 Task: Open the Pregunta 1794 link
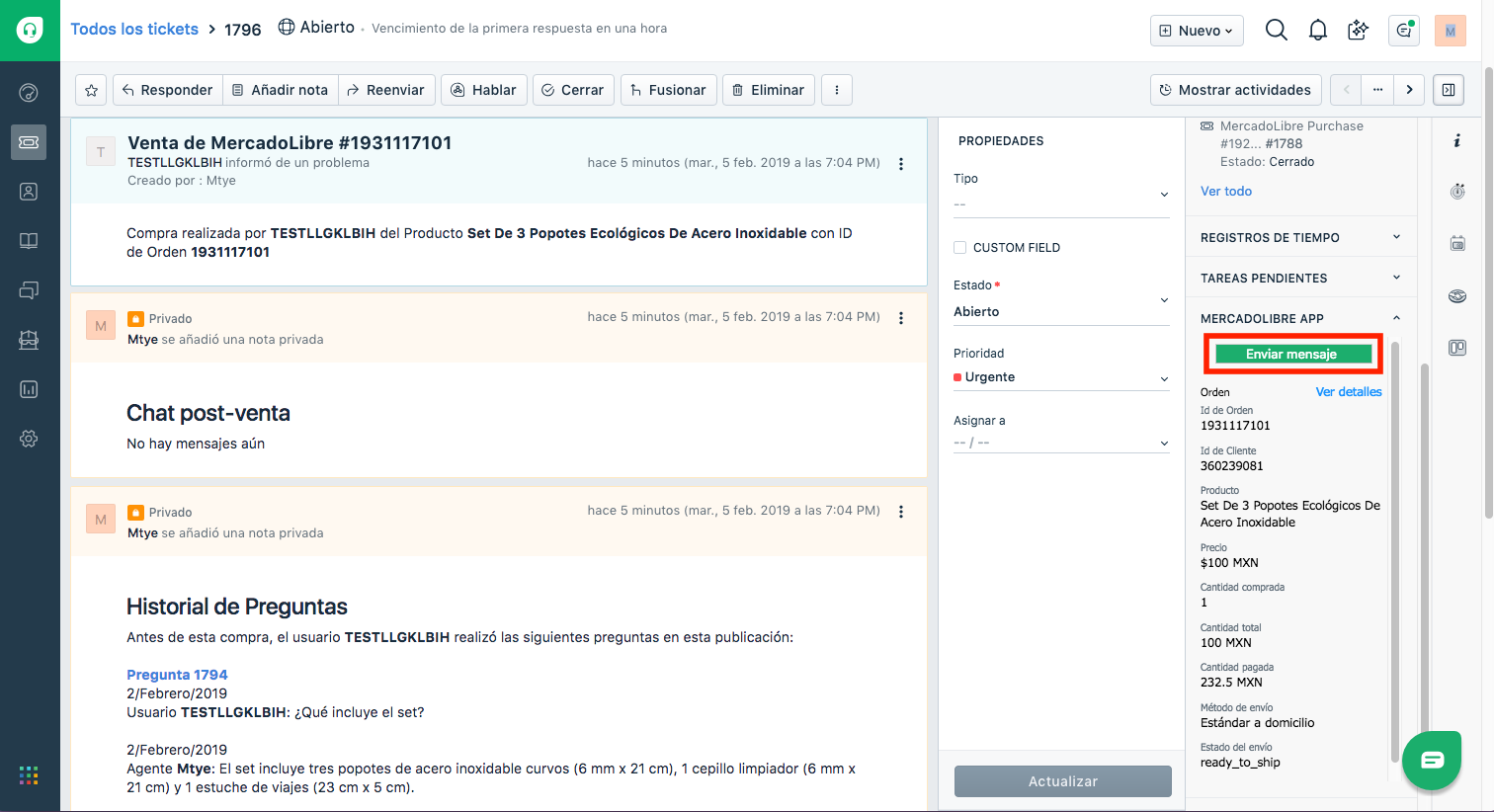tap(177, 675)
